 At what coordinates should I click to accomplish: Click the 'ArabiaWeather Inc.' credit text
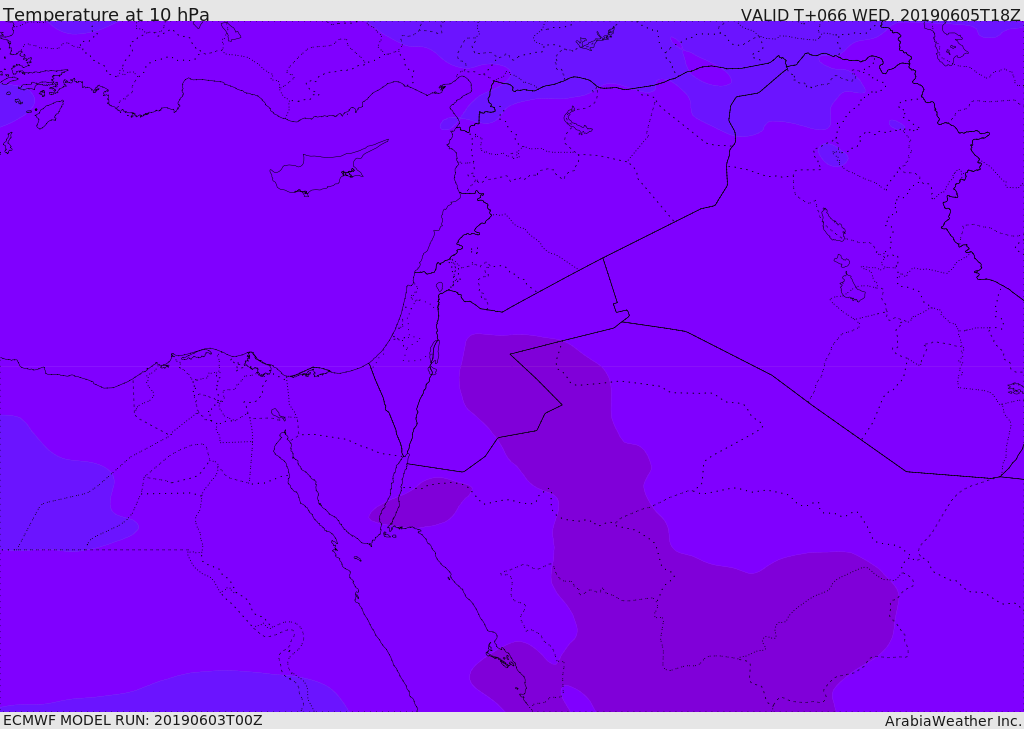tap(953, 721)
